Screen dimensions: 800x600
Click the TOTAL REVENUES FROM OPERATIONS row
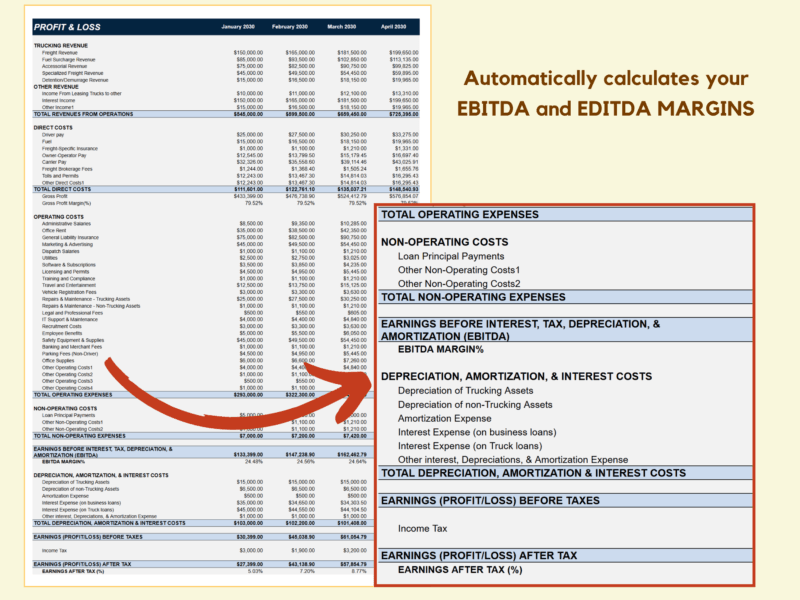(x=226, y=114)
